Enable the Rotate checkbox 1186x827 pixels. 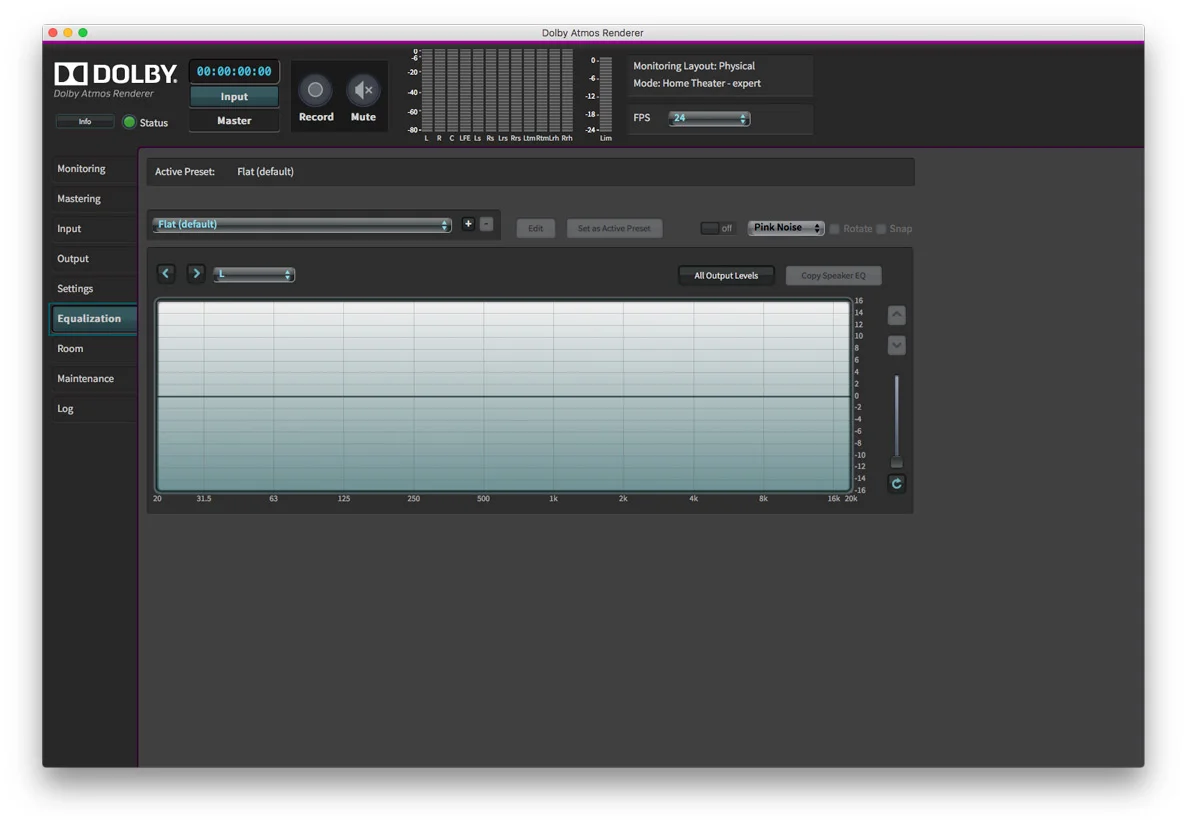pos(834,229)
